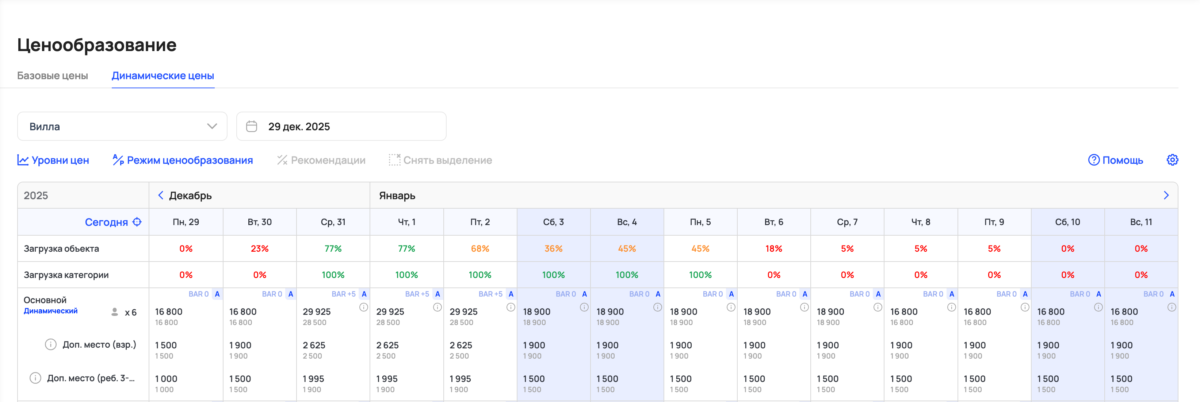The height and width of the screenshot is (402, 1200).
Task: Switch to the Базовые цены tab
Action: pos(52,76)
